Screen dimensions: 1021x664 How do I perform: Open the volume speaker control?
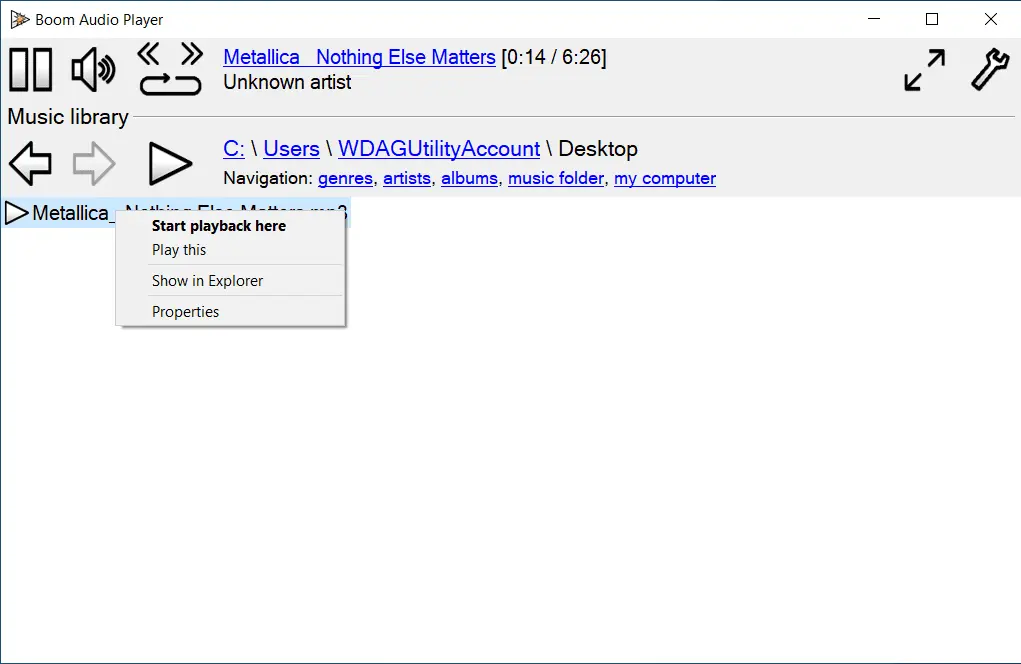tap(93, 70)
